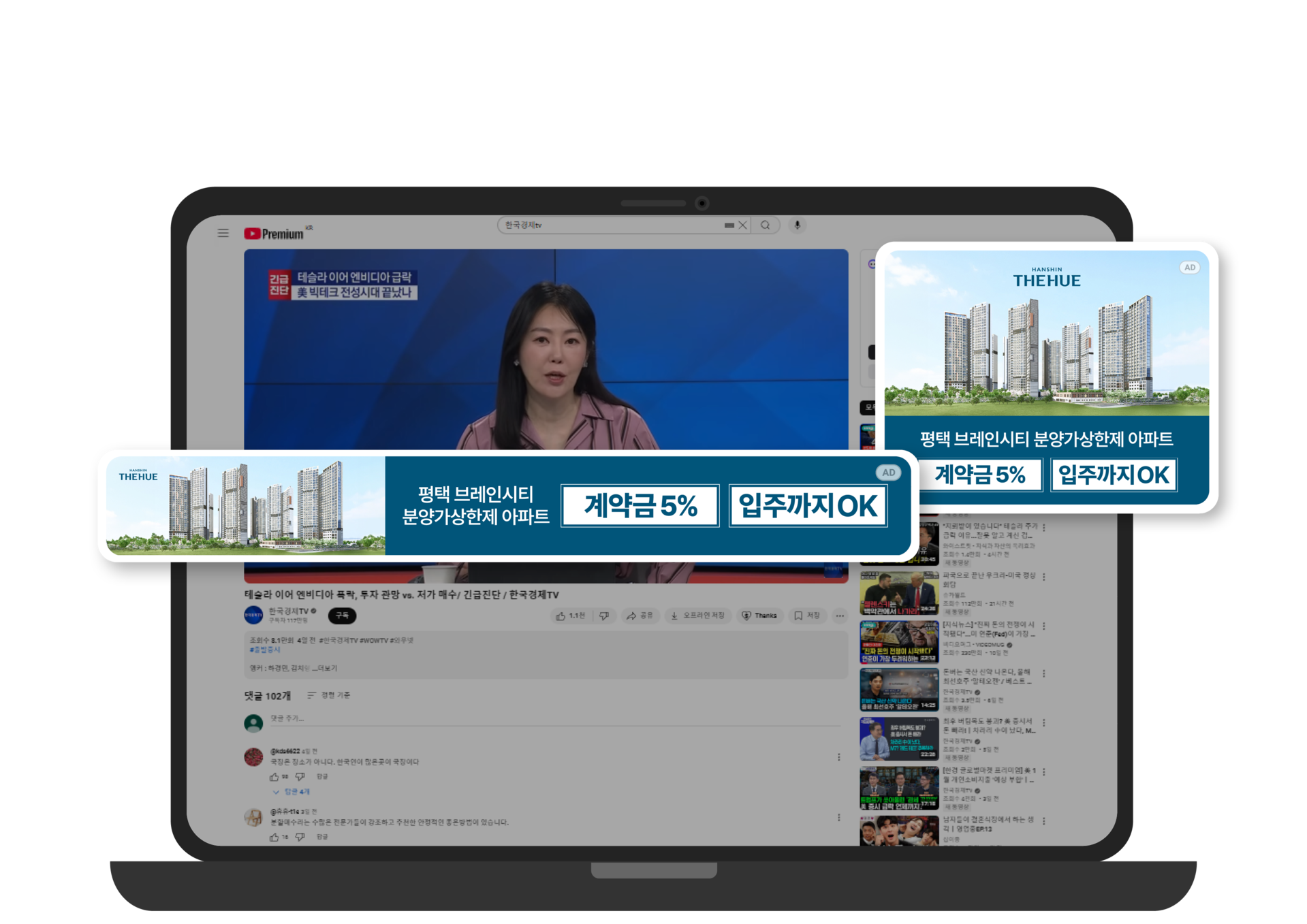The image size is (1307, 924).
Task: Open the menu for the 돈버는 국산 신약 video
Action: (x=1044, y=674)
